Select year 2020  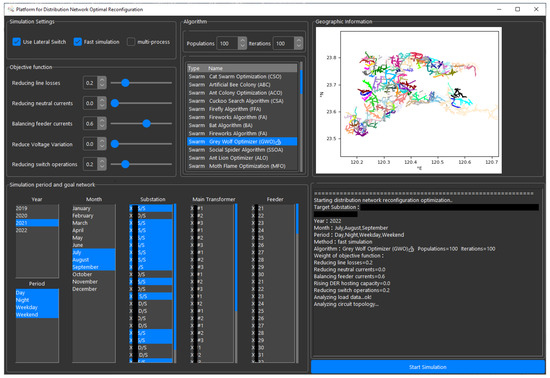(36, 216)
